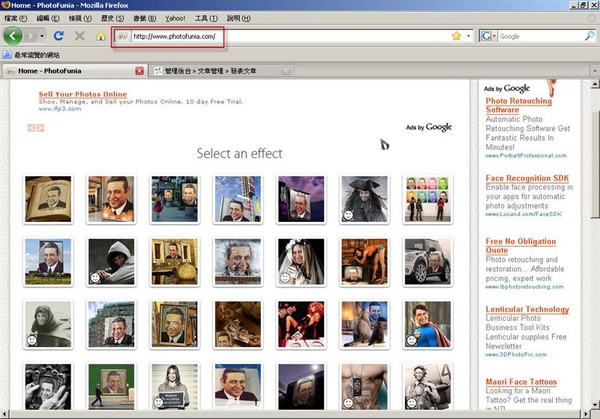Select the tattooed chest effect thumbnail
Image resolution: width=600 pixels, height=419 pixels.
click(x=364, y=386)
